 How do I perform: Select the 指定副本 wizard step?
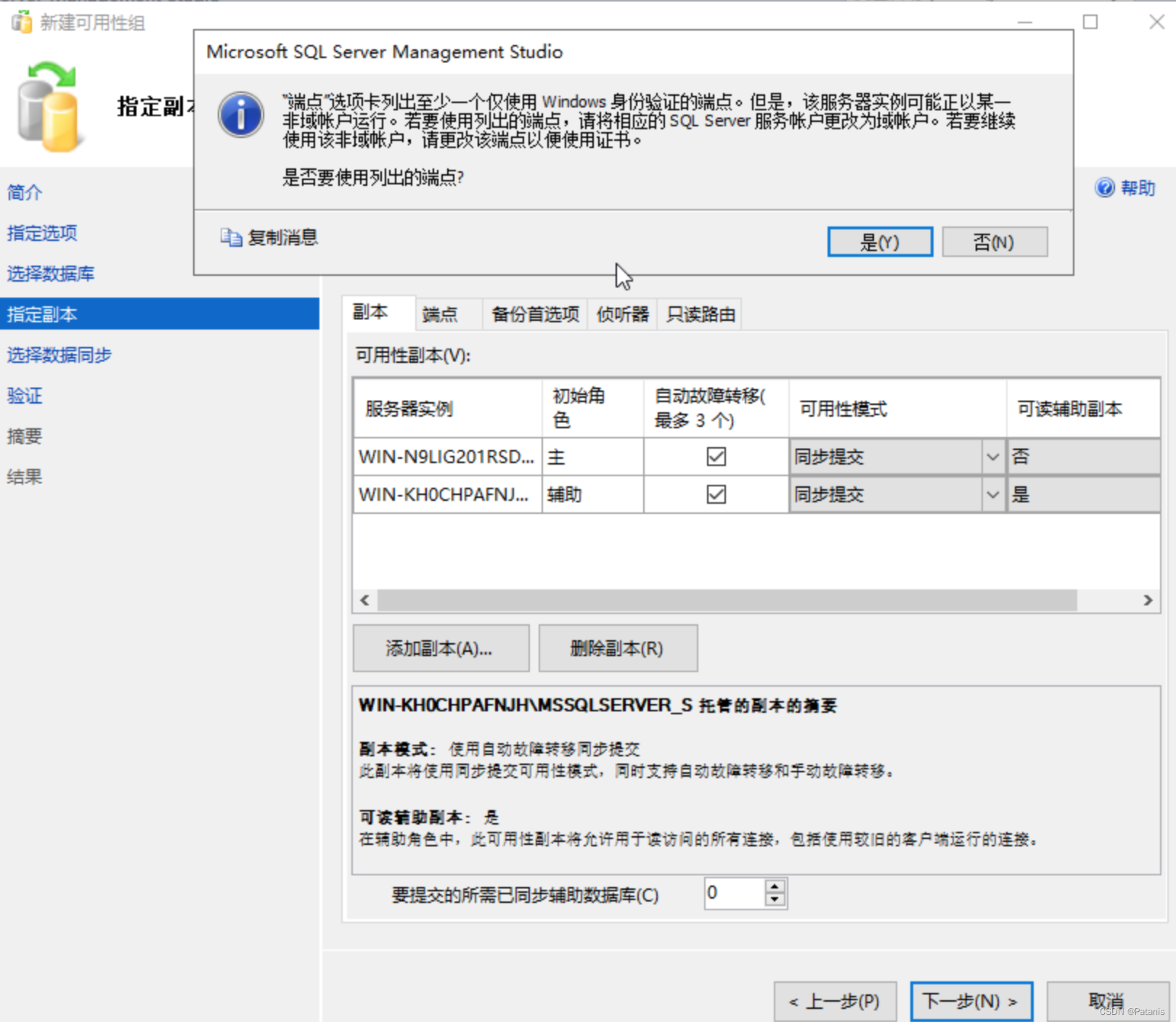click(160, 314)
